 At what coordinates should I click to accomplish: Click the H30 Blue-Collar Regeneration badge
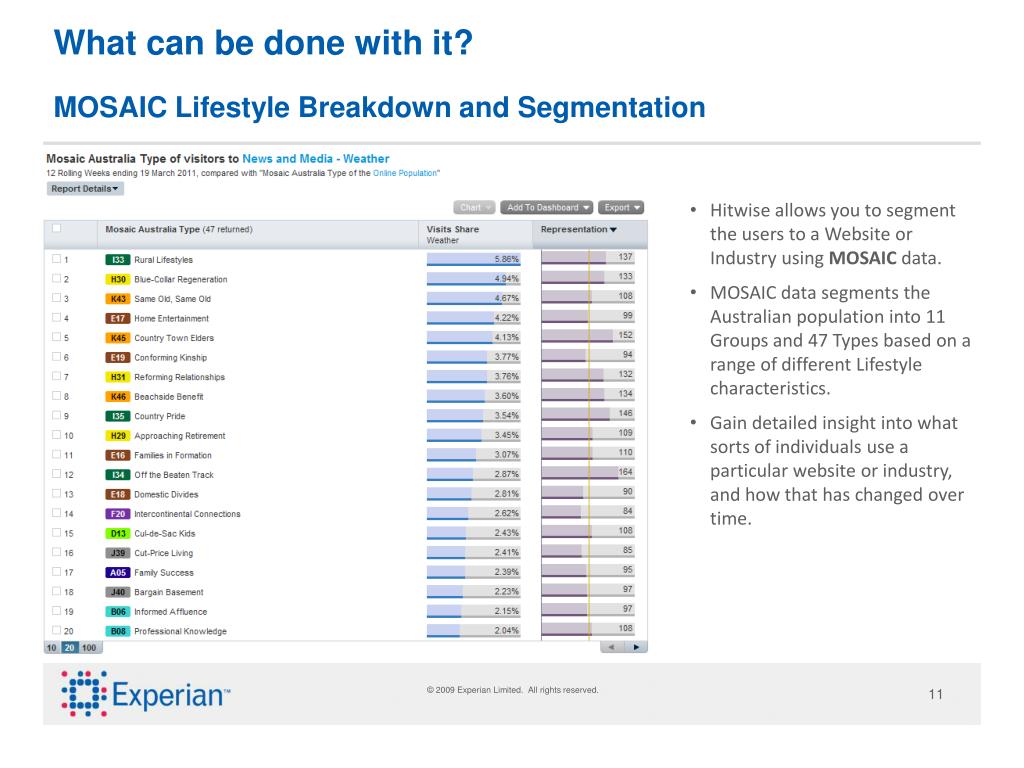pyautogui.click(x=118, y=280)
